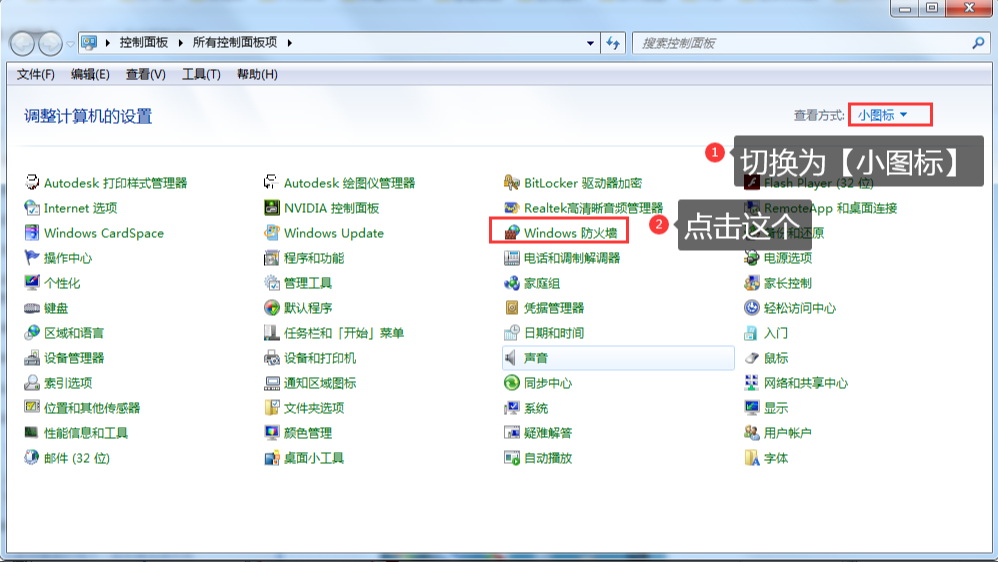
Task: Open the 轻松访问中心 icon
Action: point(752,307)
